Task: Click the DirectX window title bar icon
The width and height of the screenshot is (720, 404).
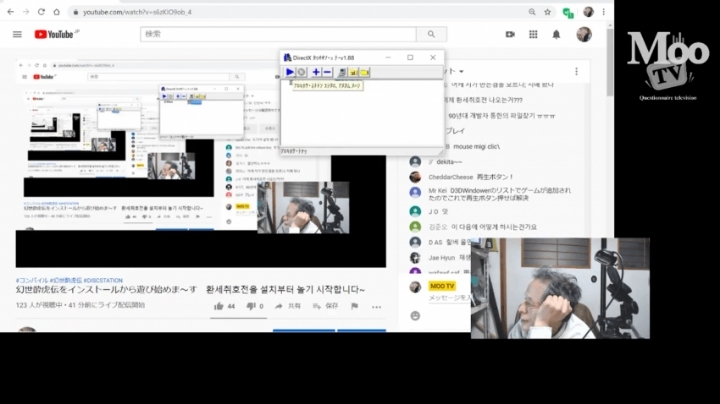Action: 287,57
